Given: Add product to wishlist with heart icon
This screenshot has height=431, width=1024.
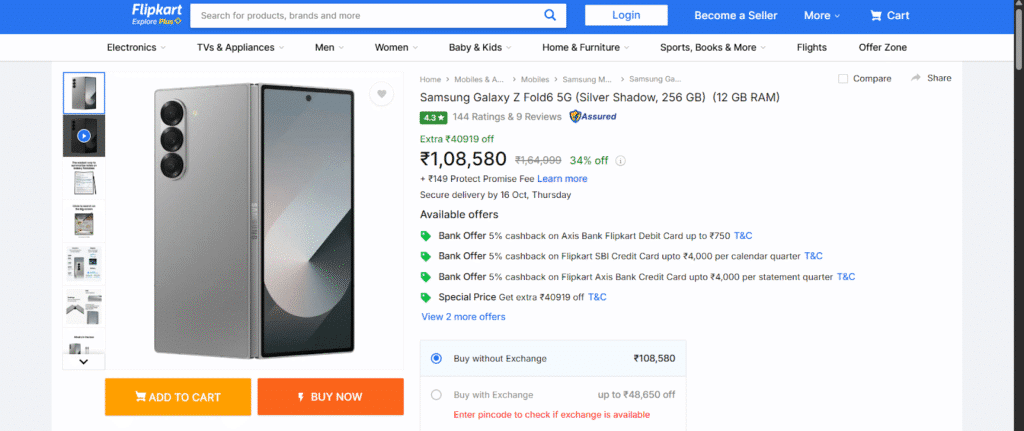Looking at the screenshot, I should point(381,94).
